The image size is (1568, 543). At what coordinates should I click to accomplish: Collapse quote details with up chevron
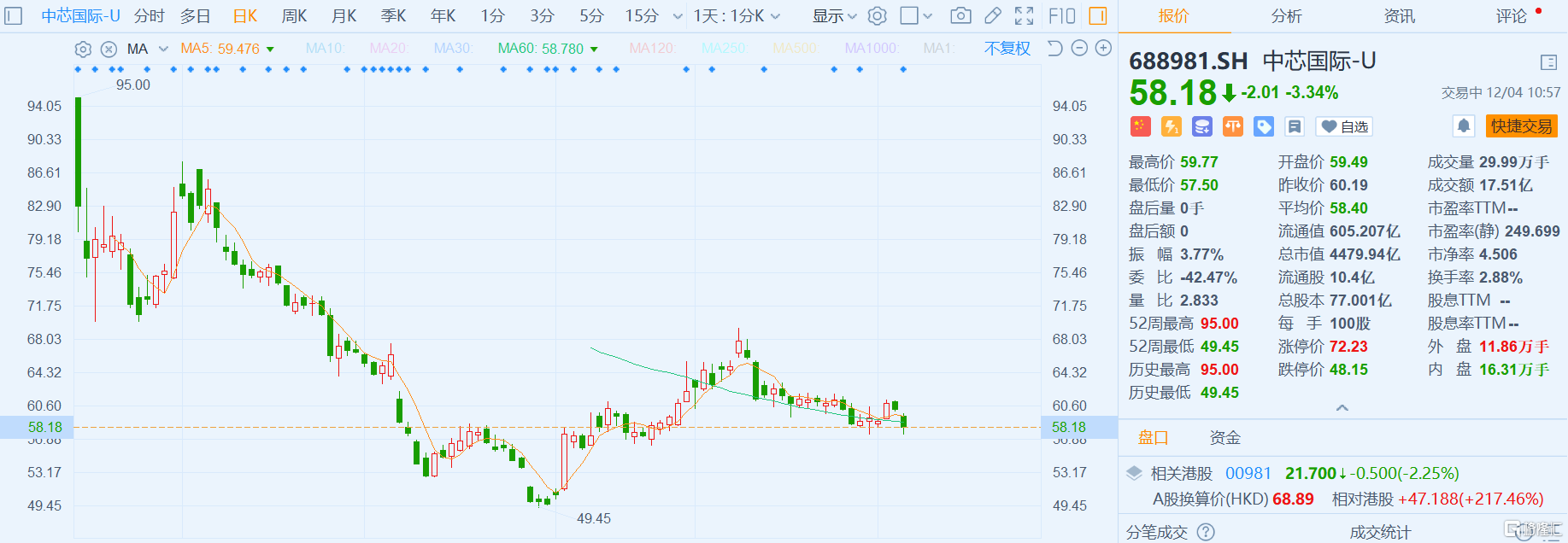click(x=1342, y=408)
